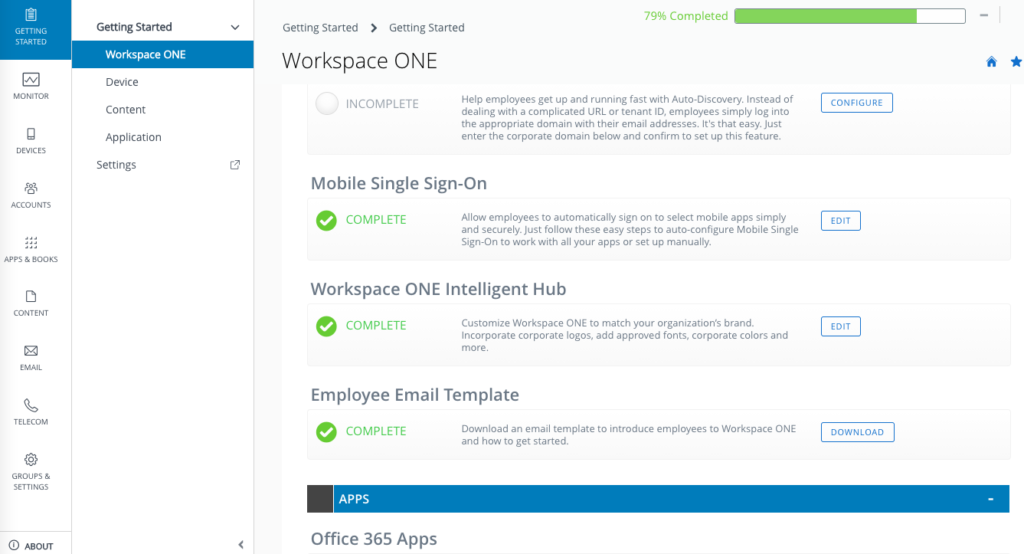Viewport: 1024px width, 554px height.
Task: Click the home icon near page title
Action: [991, 62]
